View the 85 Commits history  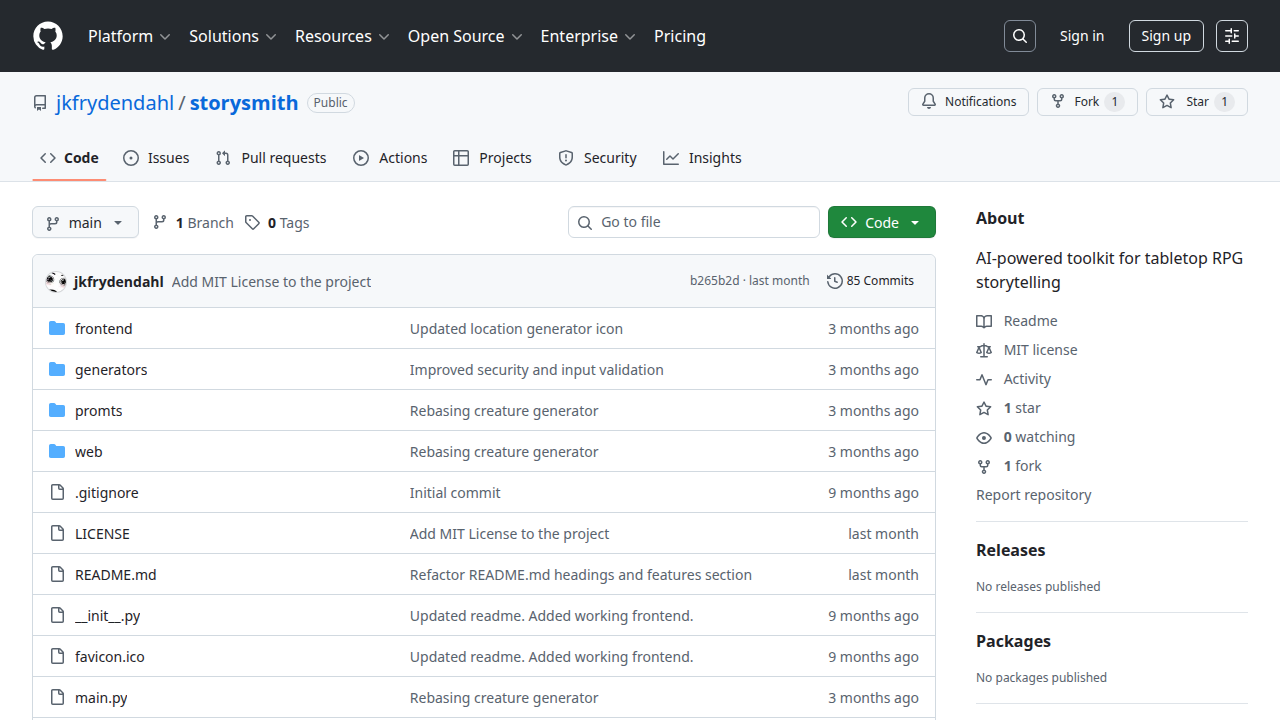(871, 281)
